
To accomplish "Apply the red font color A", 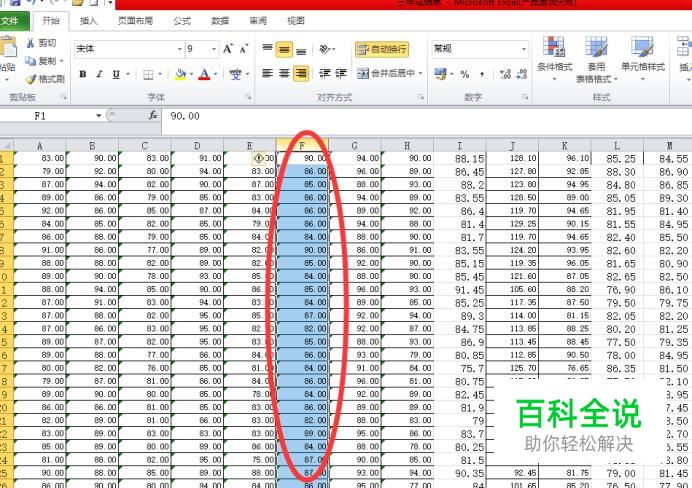I will pos(204,74).
